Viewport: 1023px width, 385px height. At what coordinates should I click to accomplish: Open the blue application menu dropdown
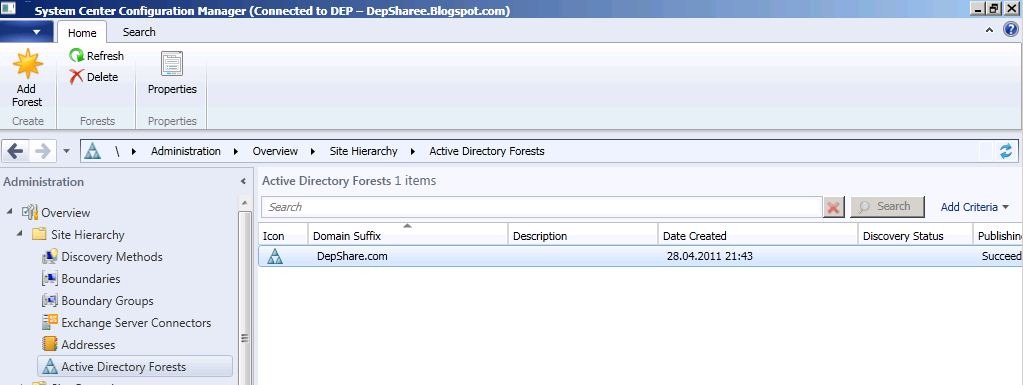pos(27,31)
